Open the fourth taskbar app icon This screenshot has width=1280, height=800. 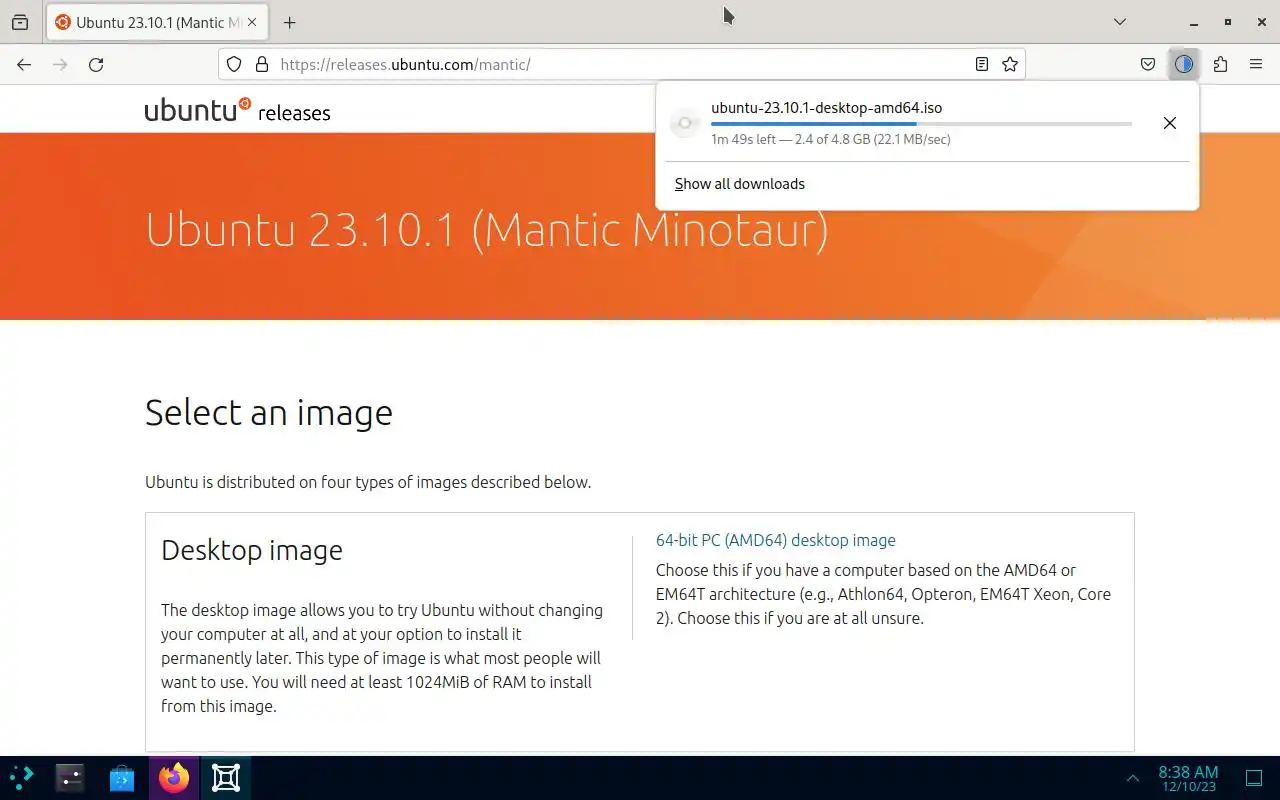(x=226, y=778)
